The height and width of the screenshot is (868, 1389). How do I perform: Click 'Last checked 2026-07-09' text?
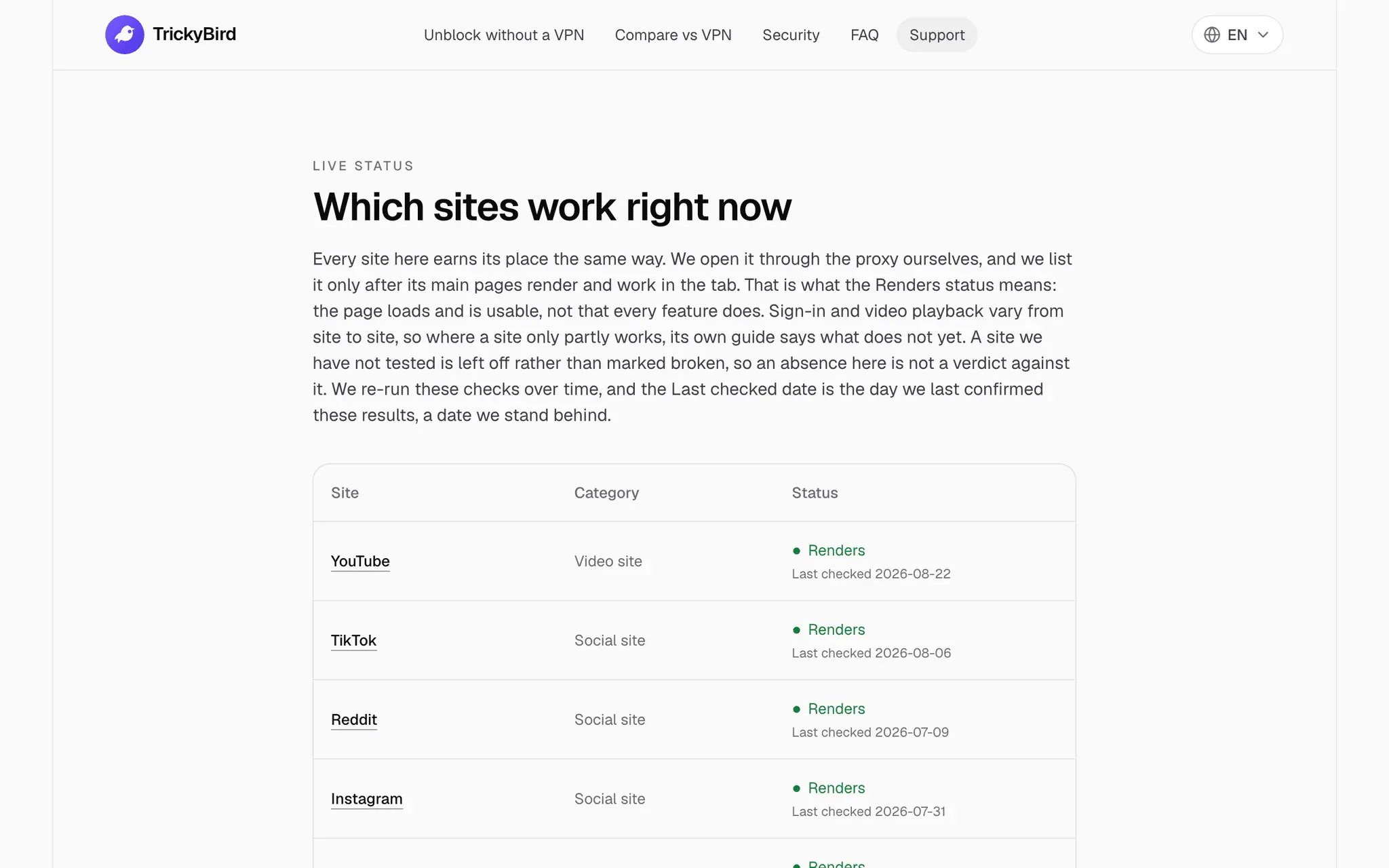click(x=870, y=732)
